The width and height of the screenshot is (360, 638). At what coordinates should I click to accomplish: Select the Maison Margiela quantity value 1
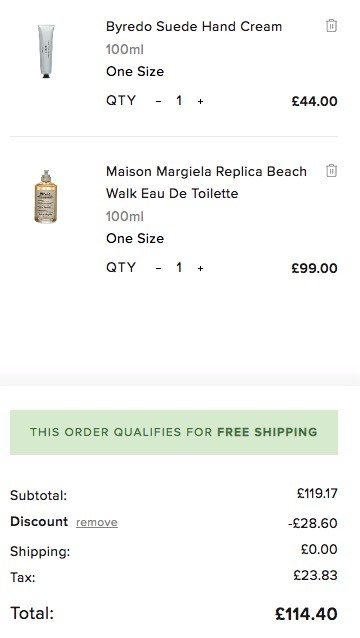point(179,268)
